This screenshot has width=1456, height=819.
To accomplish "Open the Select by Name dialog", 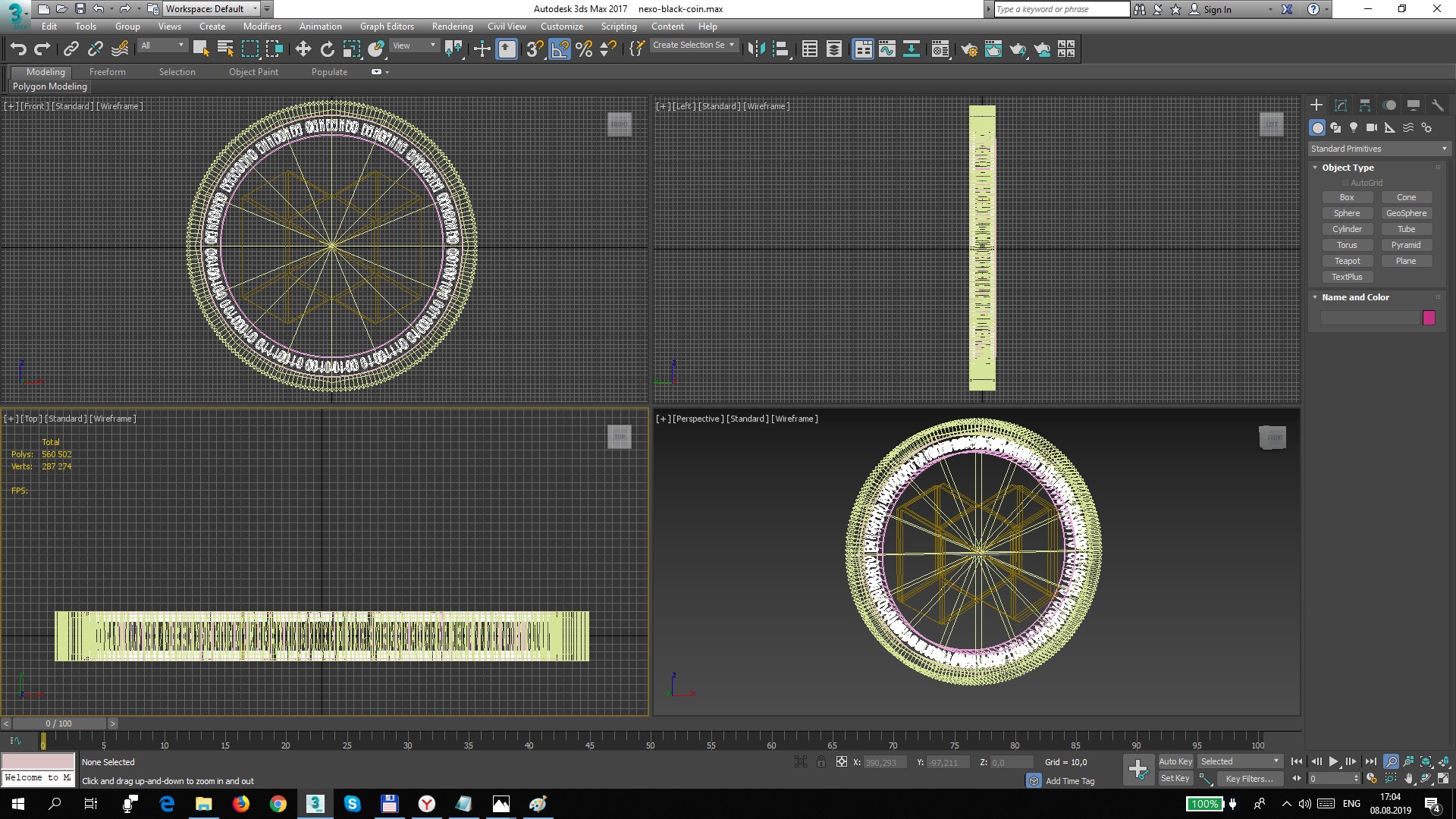I will pyautogui.click(x=225, y=49).
